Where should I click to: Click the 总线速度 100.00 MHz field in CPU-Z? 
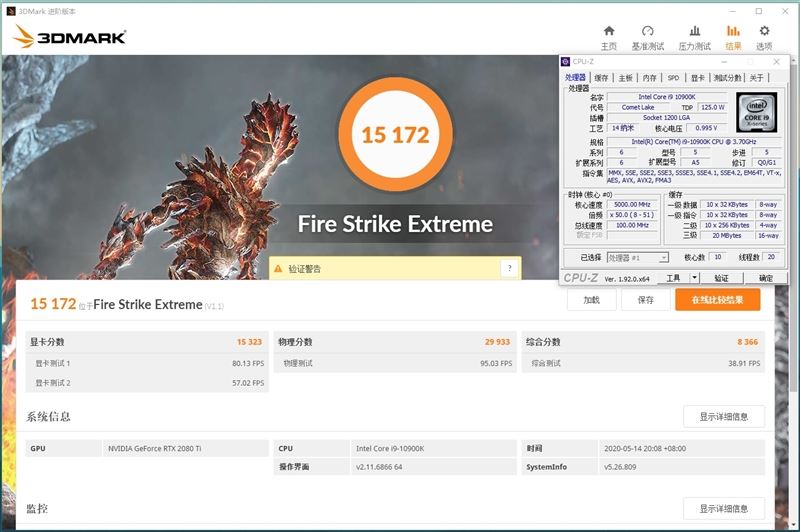coord(632,225)
